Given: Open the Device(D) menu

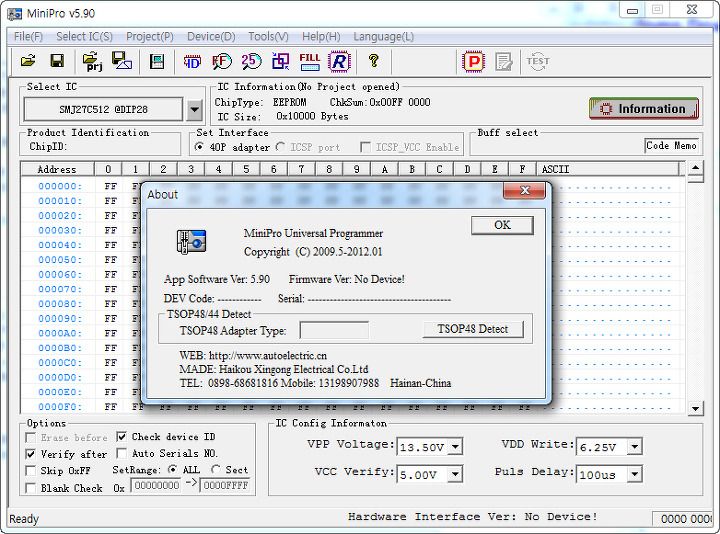Looking at the screenshot, I should pos(211,36).
